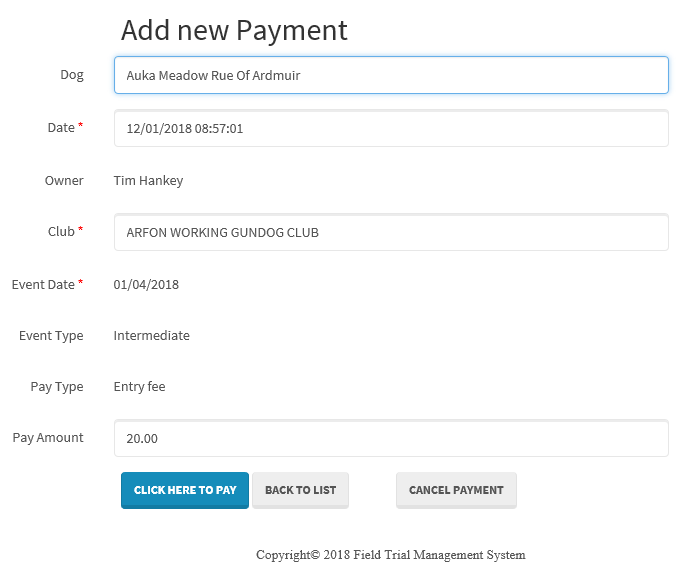Click the Dog label

pyautogui.click(x=72, y=75)
